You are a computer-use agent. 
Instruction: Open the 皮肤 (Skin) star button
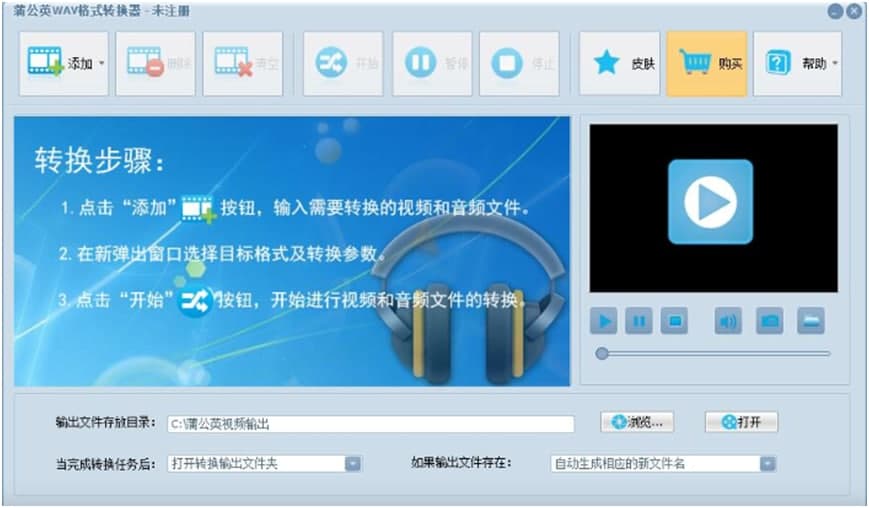[620, 64]
